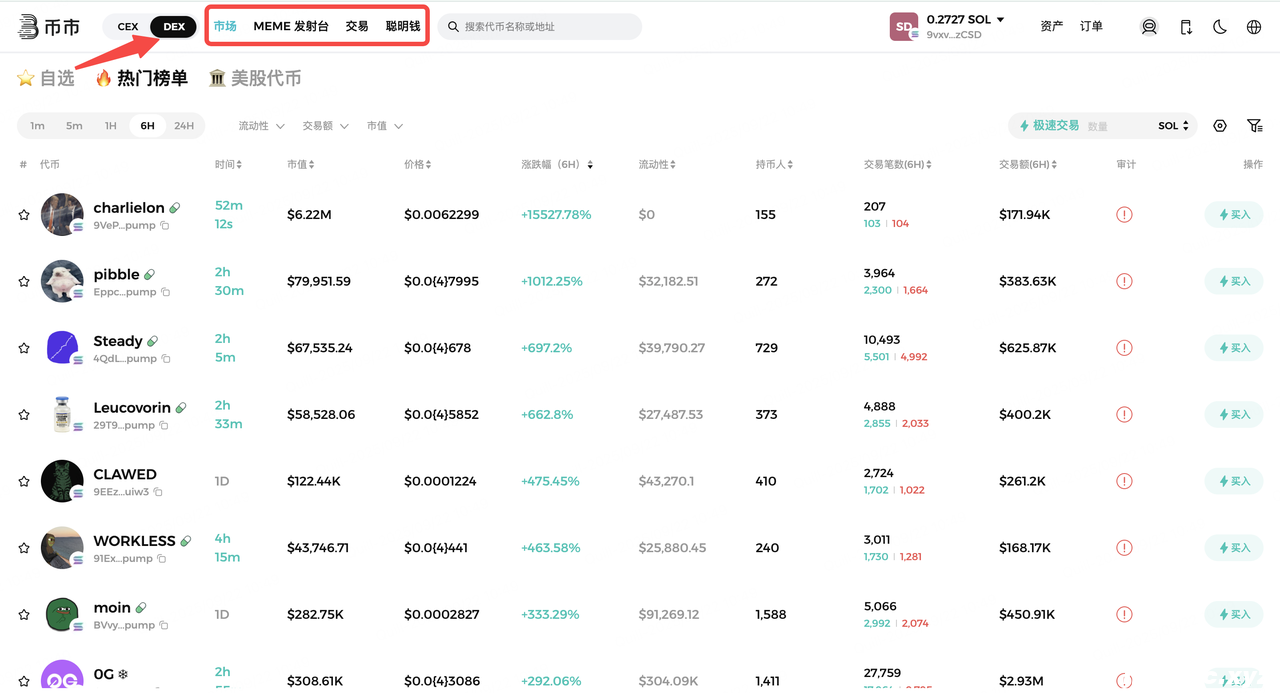
Task: Switch to the 美股代币 tab
Action: pyautogui.click(x=255, y=78)
